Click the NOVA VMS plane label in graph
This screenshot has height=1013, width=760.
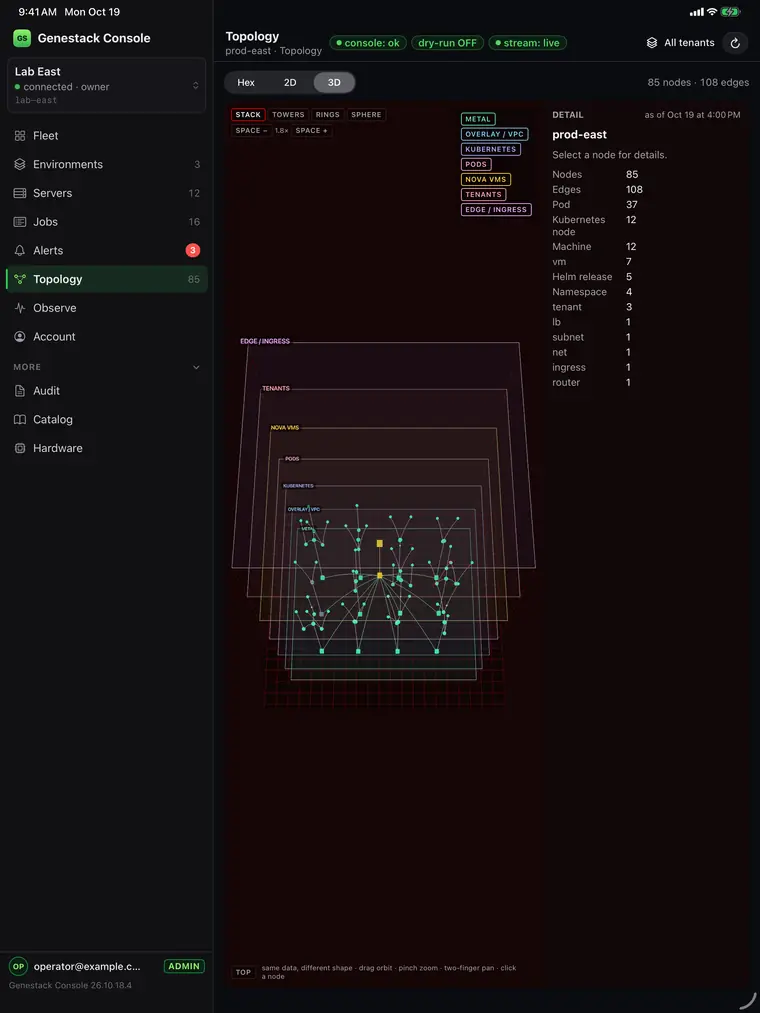pyautogui.click(x=285, y=428)
